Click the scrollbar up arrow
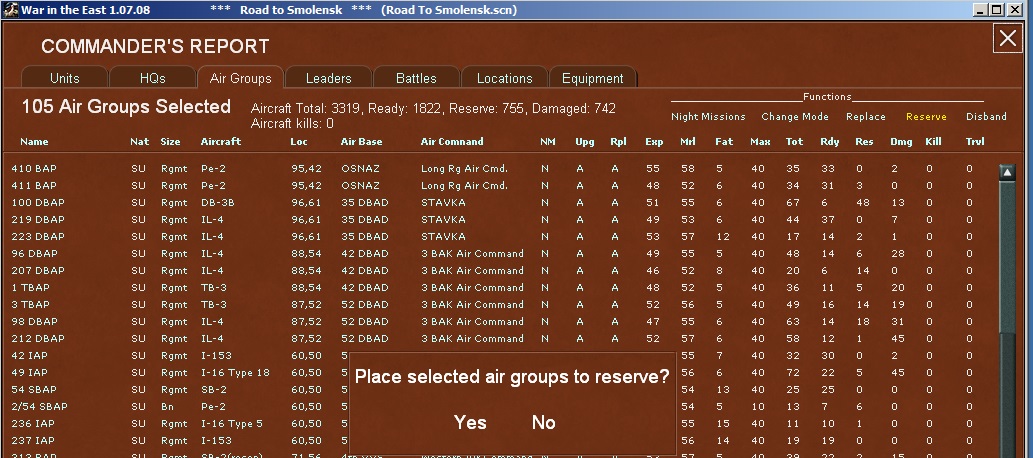 point(1007,173)
